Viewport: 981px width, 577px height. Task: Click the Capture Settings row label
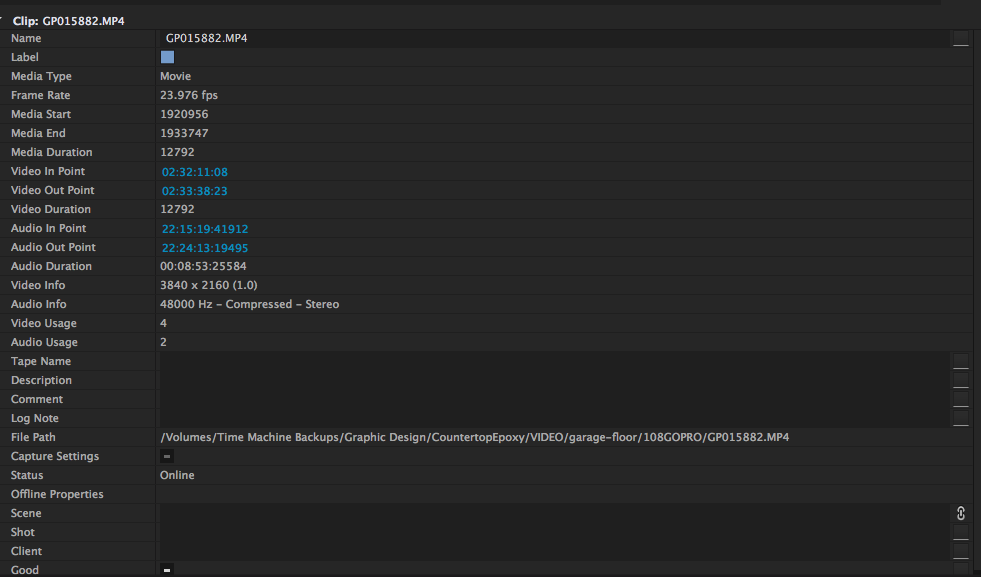55,456
